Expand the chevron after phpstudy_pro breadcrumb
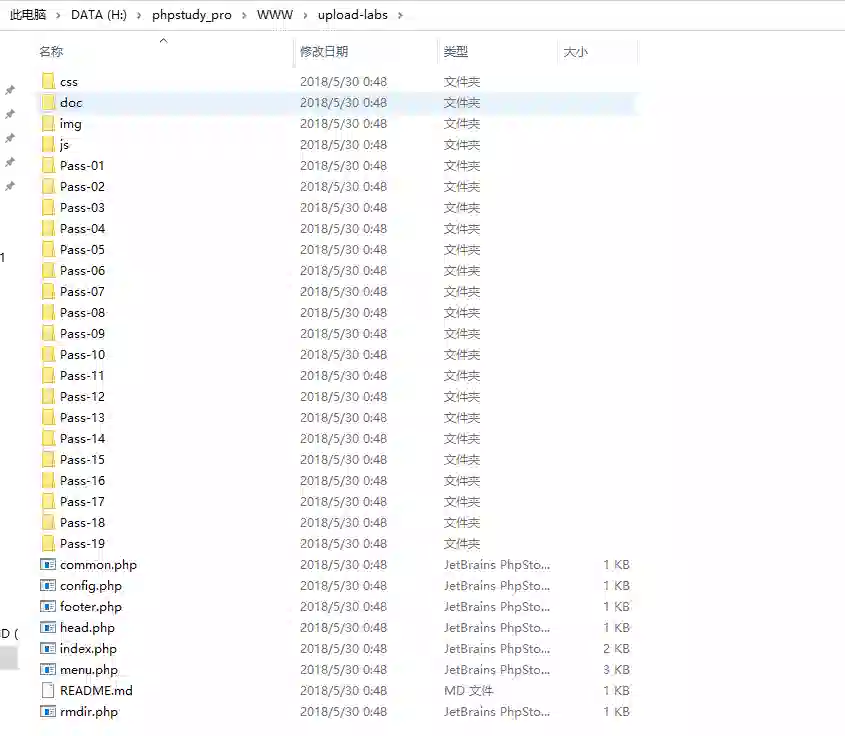This screenshot has width=845, height=736. pos(244,16)
